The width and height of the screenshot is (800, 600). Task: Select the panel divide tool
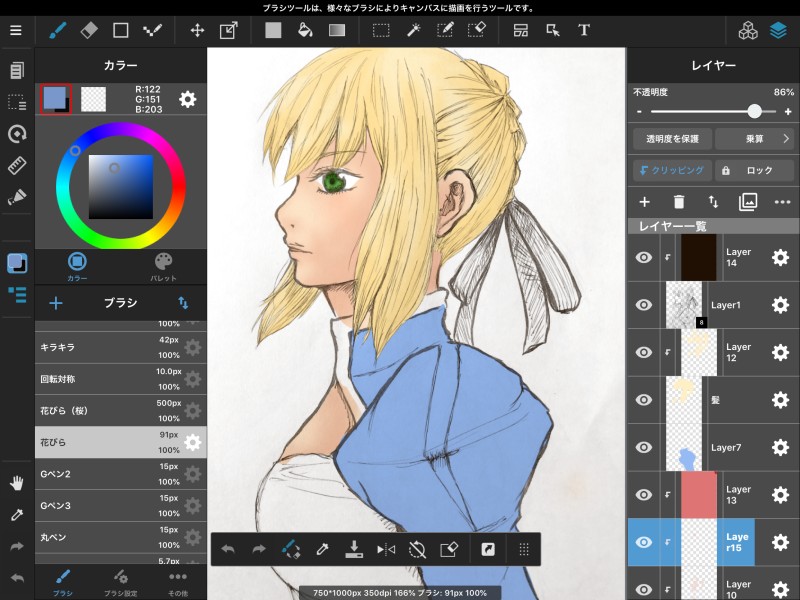pyautogui.click(x=520, y=31)
